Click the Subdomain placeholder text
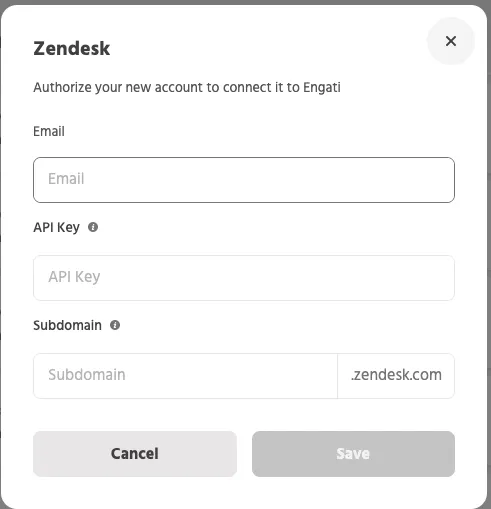The width and height of the screenshot is (491, 509). (87, 375)
